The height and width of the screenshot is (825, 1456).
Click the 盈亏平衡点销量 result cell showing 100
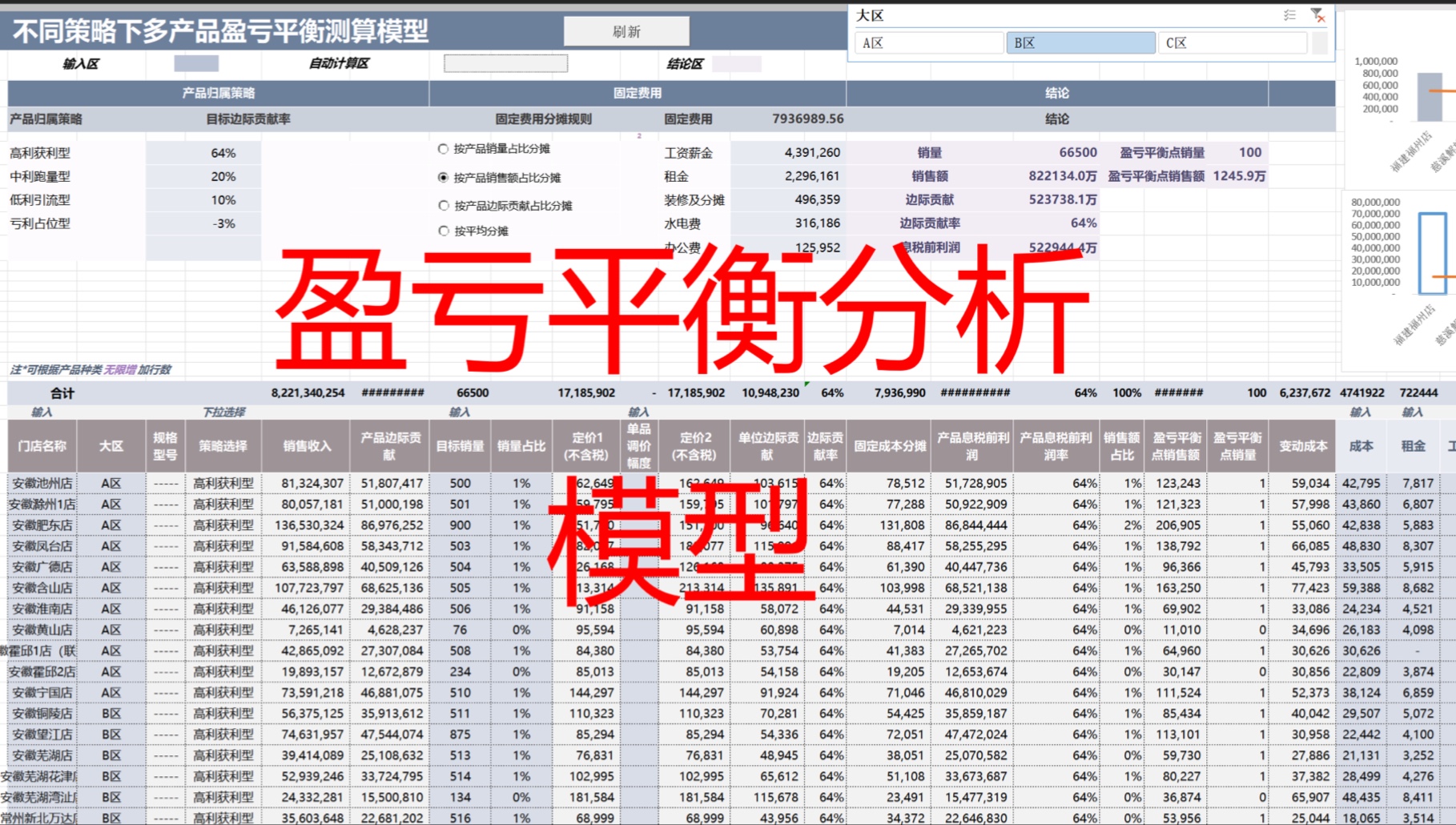[1249, 151]
